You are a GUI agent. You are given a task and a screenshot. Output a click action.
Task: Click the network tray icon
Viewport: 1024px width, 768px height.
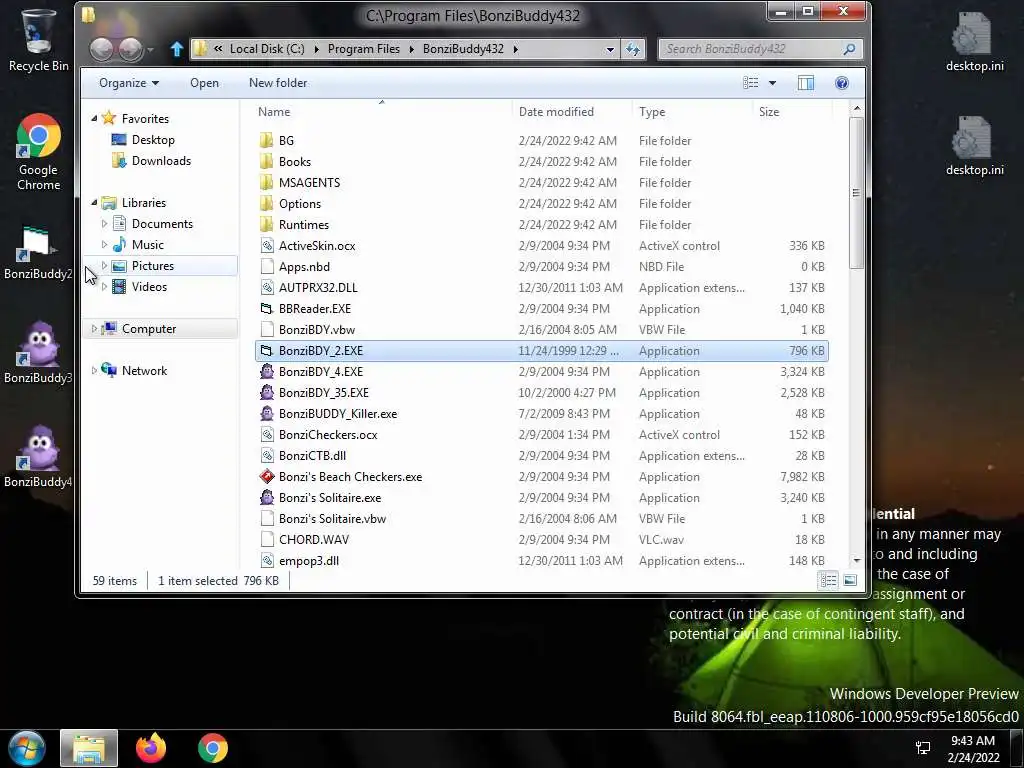pyautogui.click(x=923, y=748)
